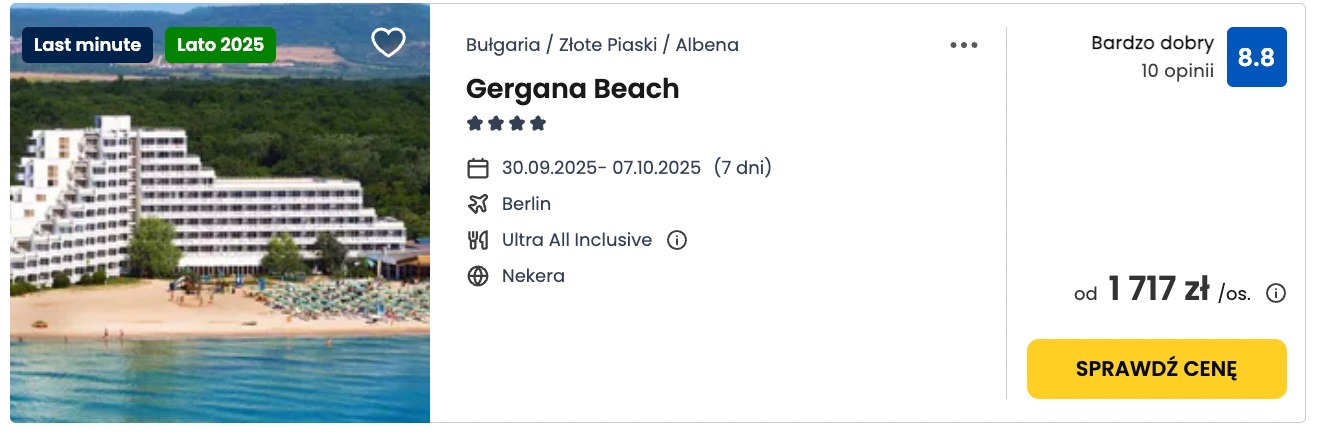
Task: Click the blue 8.8 rating badge
Action: (1256, 57)
